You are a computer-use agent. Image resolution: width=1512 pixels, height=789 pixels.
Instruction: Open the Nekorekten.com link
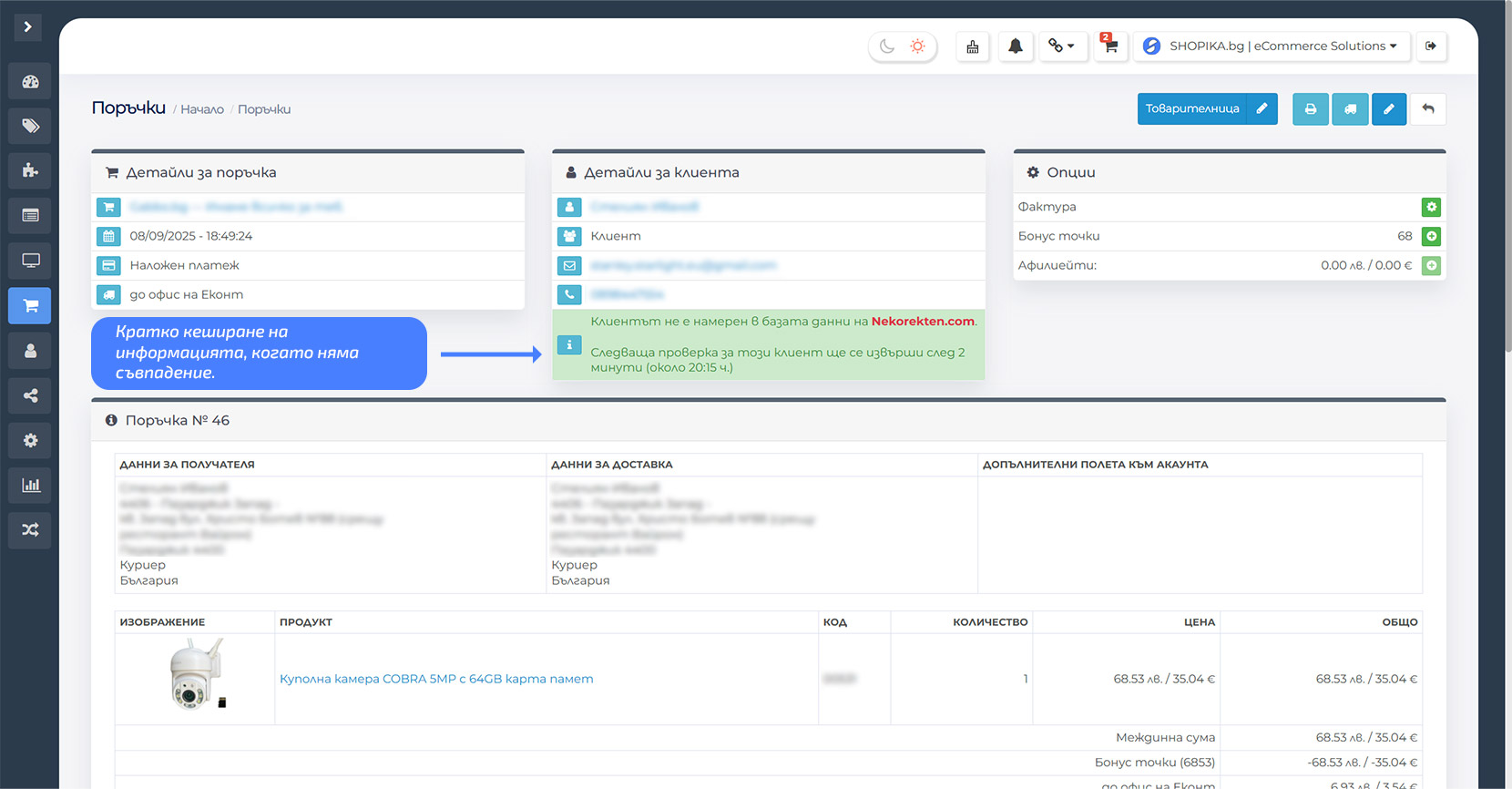coord(923,322)
